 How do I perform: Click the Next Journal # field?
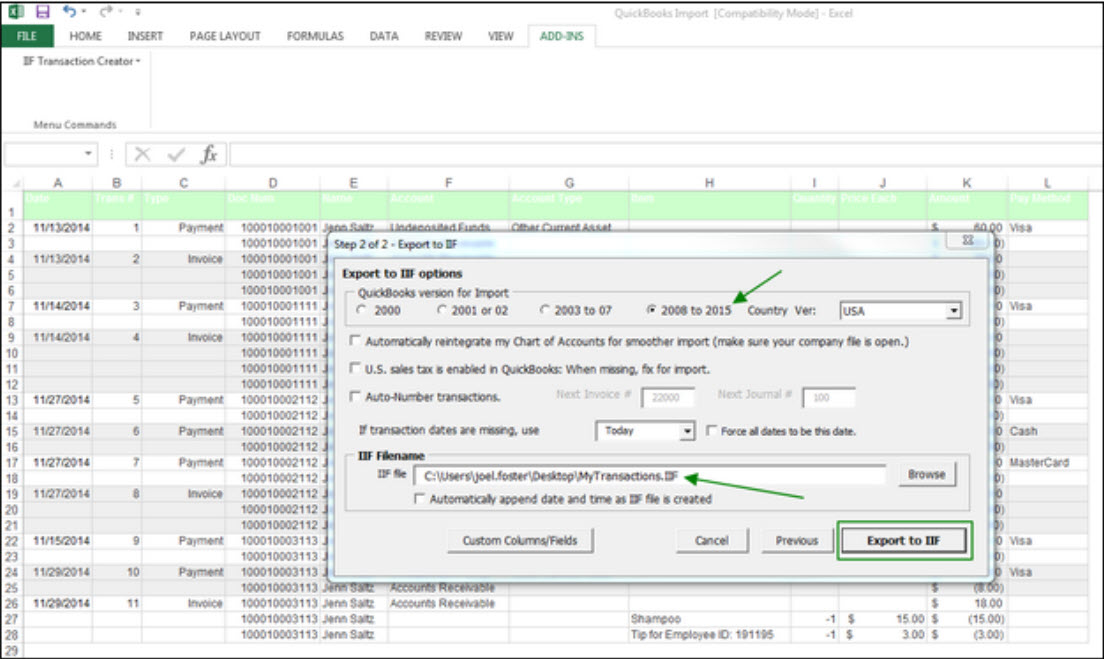829,397
